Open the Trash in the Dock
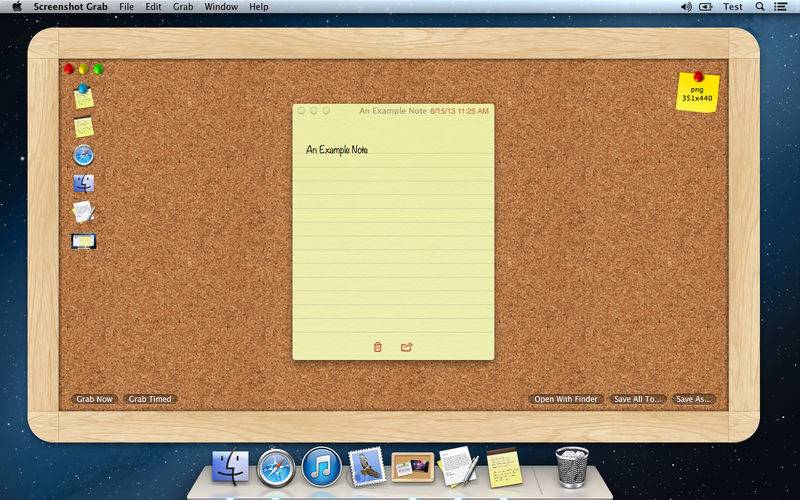Image resolution: width=800 pixels, height=500 pixels. pos(572,467)
